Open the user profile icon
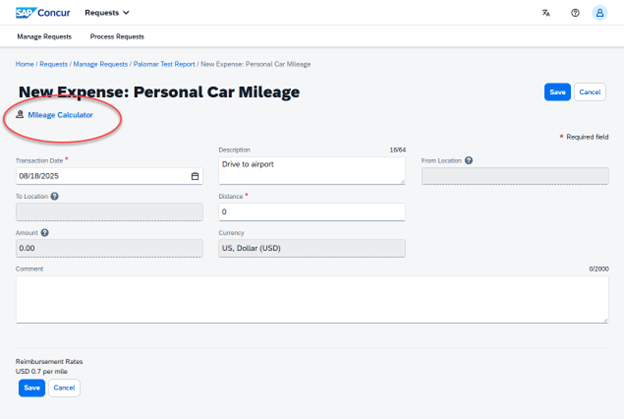Screen dimensions: 624x419 600,13
